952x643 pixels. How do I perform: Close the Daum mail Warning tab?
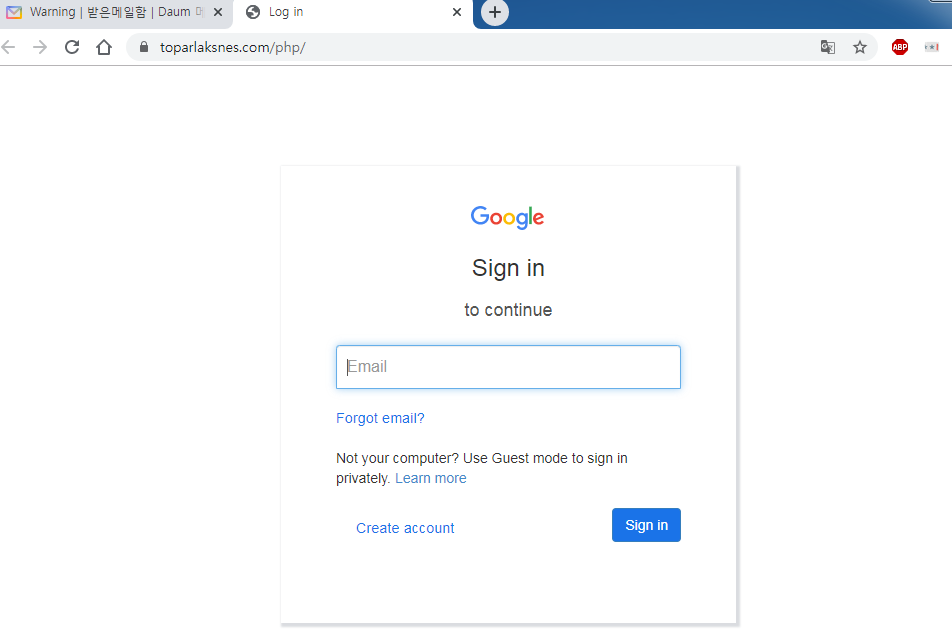218,12
